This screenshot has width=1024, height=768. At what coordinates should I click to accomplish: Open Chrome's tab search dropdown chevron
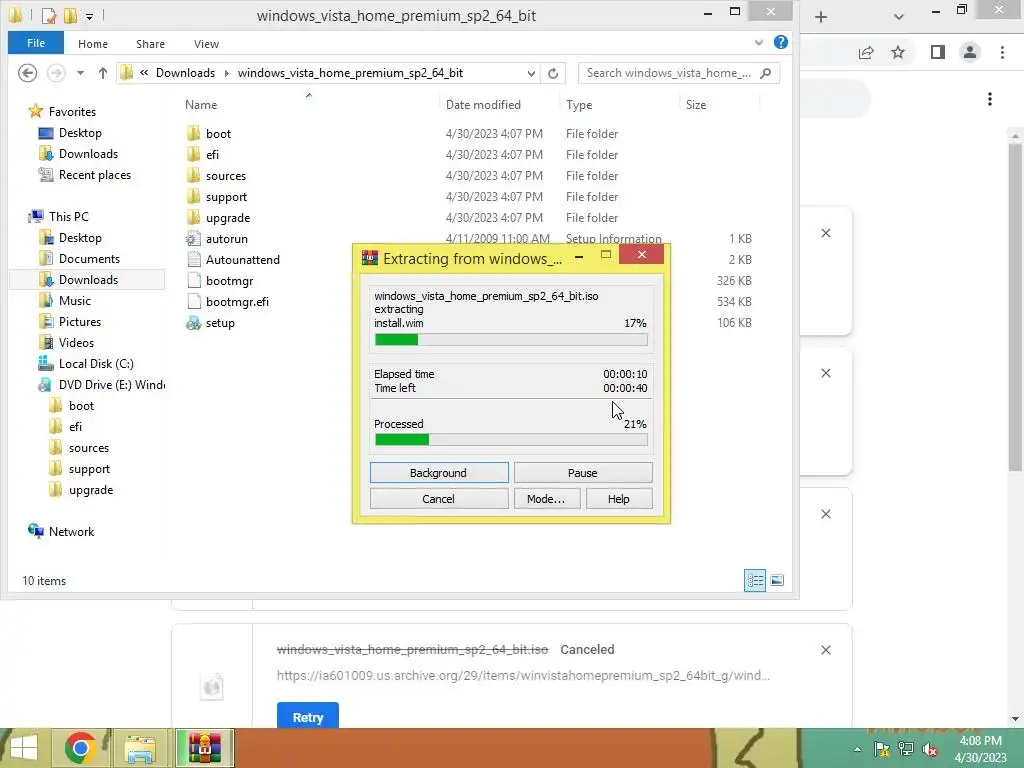click(x=899, y=18)
